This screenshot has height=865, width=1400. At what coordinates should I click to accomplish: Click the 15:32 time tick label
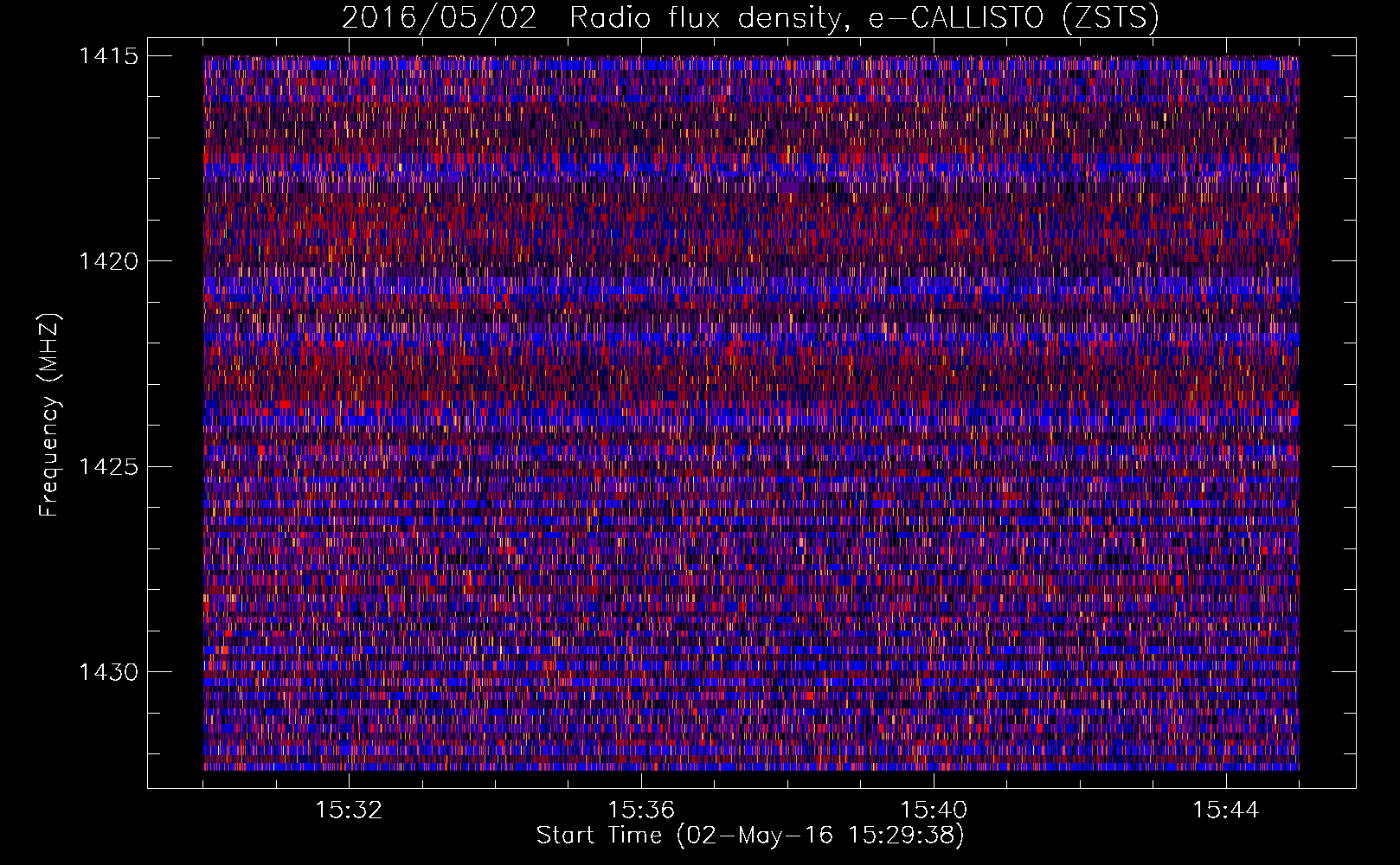tap(349, 810)
